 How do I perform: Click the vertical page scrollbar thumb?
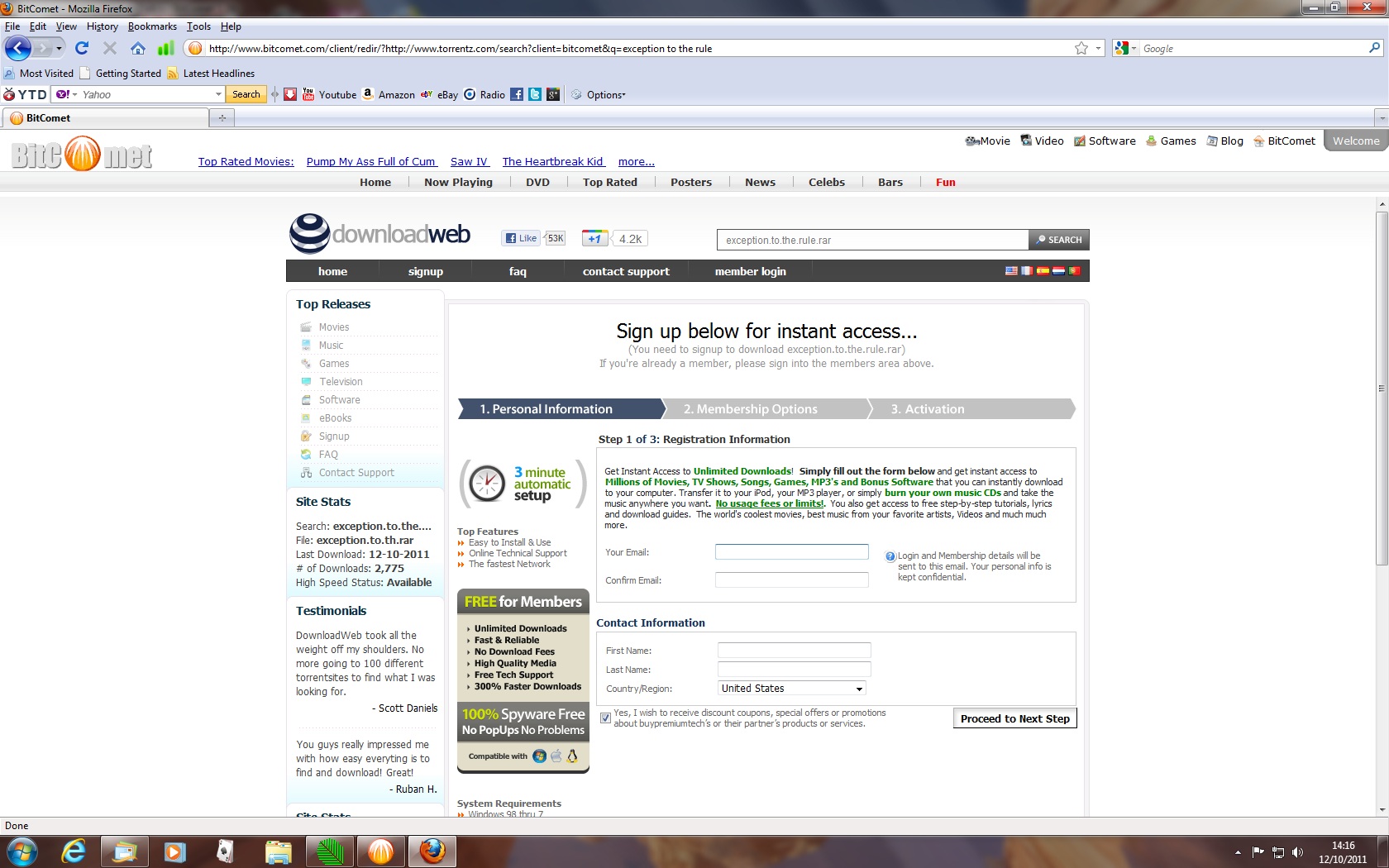point(1382,389)
